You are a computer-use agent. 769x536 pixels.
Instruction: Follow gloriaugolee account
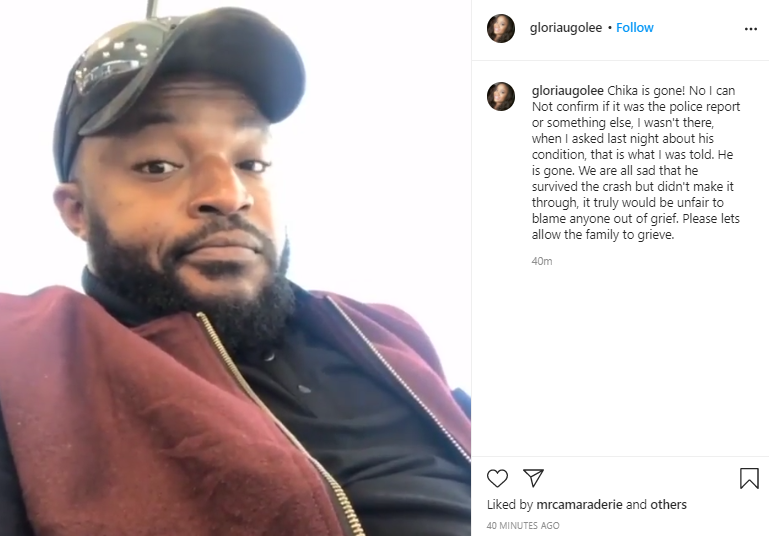pyautogui.click(x=635, y=27)
